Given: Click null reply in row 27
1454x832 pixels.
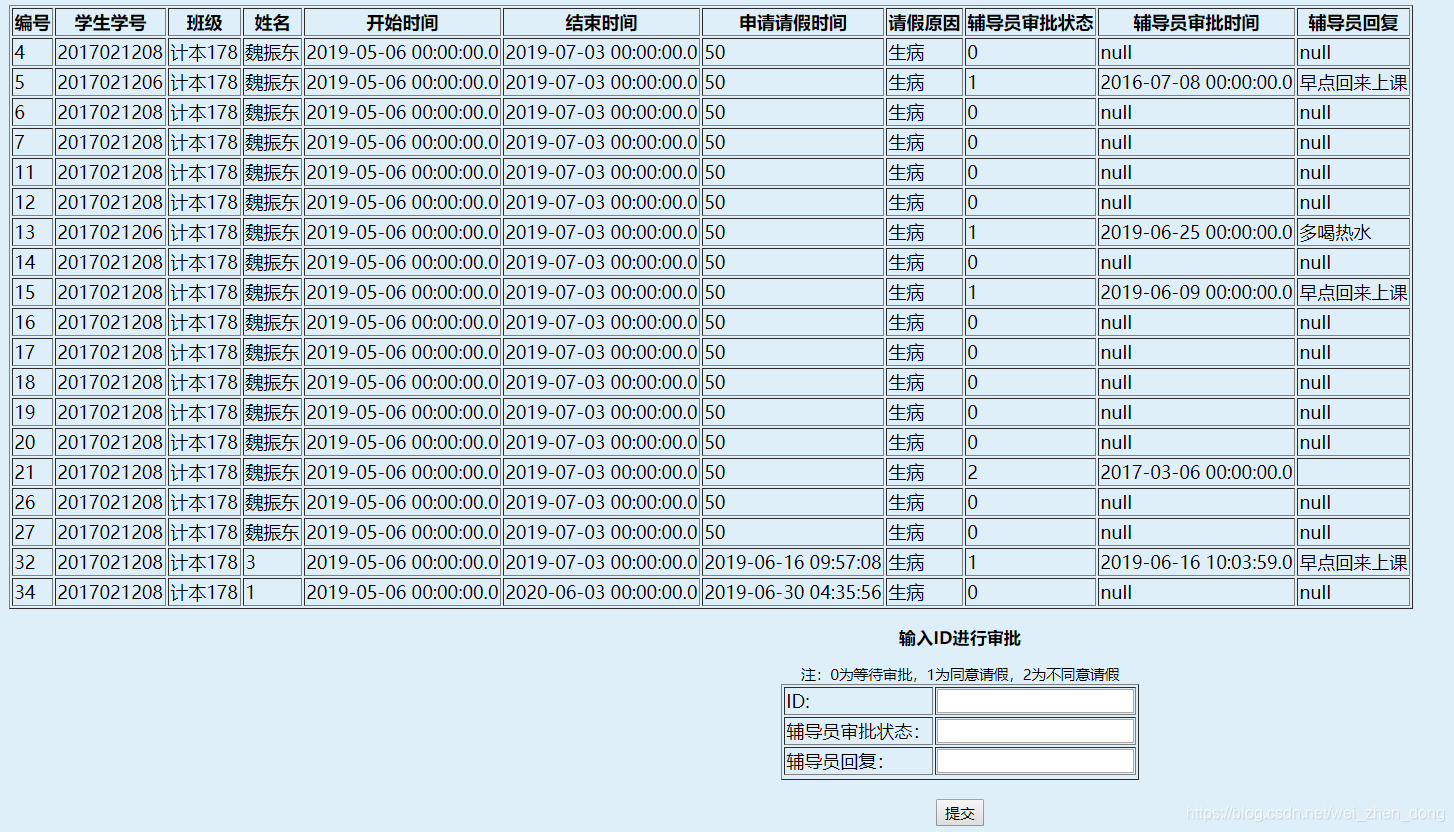Looking at the screenshot, I should pos(1353,532).
